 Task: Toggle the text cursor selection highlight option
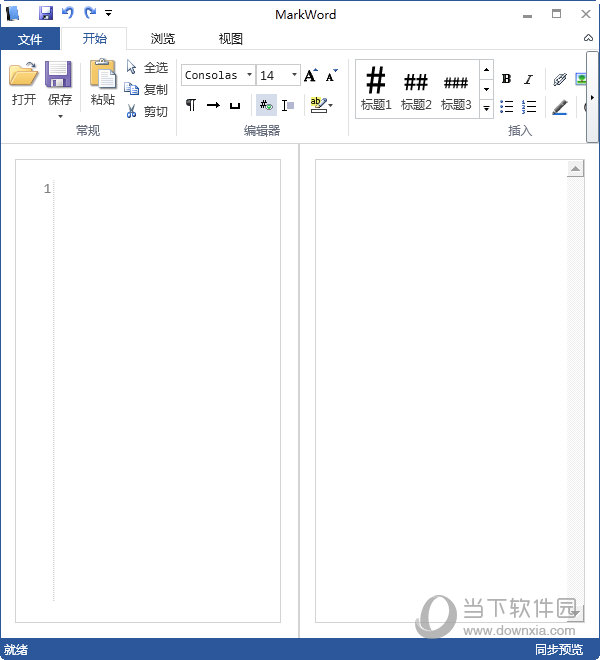(288, 105)
